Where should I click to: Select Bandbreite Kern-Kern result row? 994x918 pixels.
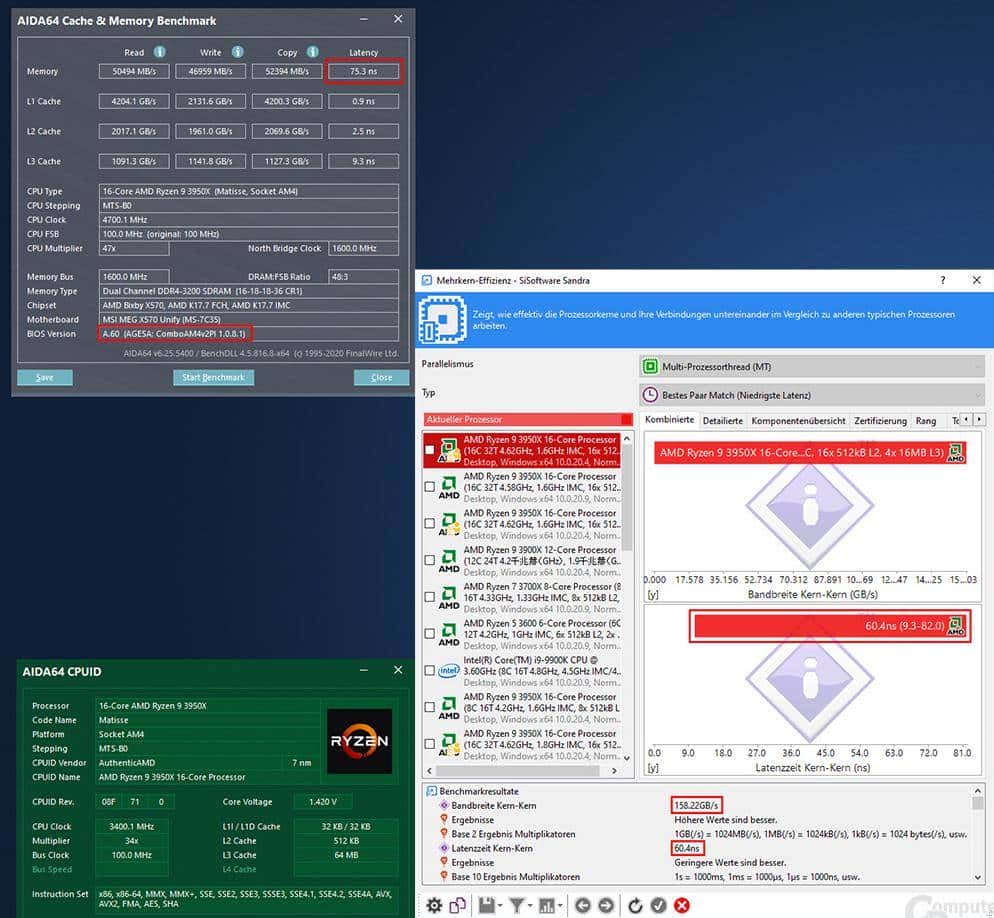697,806
